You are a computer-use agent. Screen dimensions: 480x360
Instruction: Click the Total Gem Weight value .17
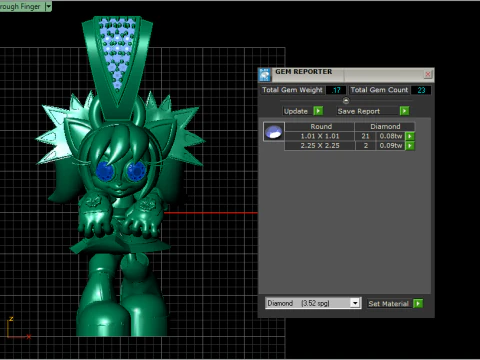[336, 90]
